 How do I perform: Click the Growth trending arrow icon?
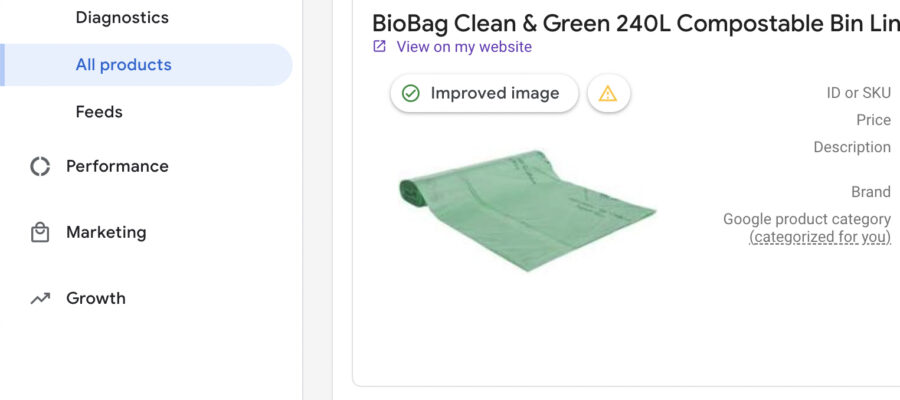(x=40, y=298)
